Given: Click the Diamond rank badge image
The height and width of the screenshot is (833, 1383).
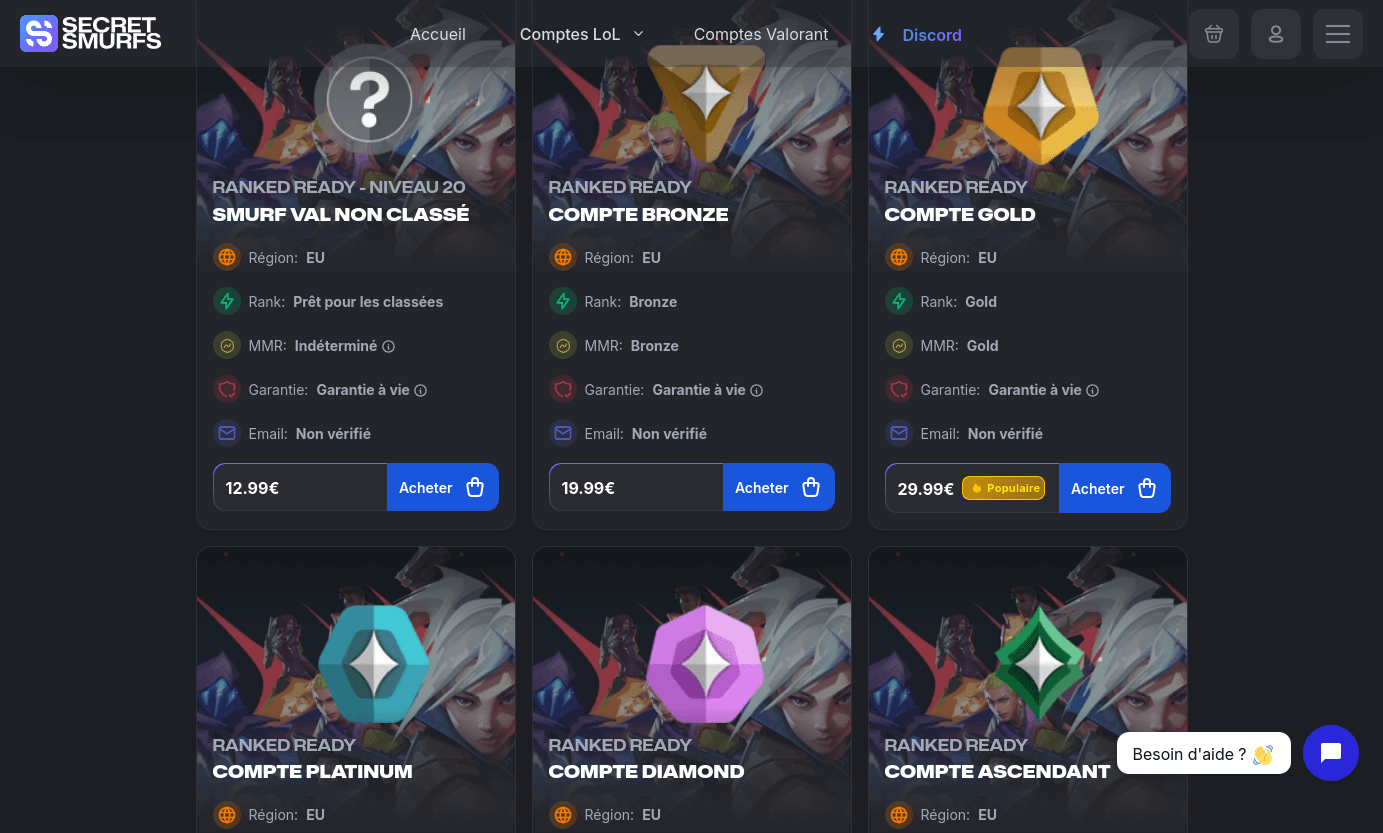Looking at the screenshot, I should [705, 663].
